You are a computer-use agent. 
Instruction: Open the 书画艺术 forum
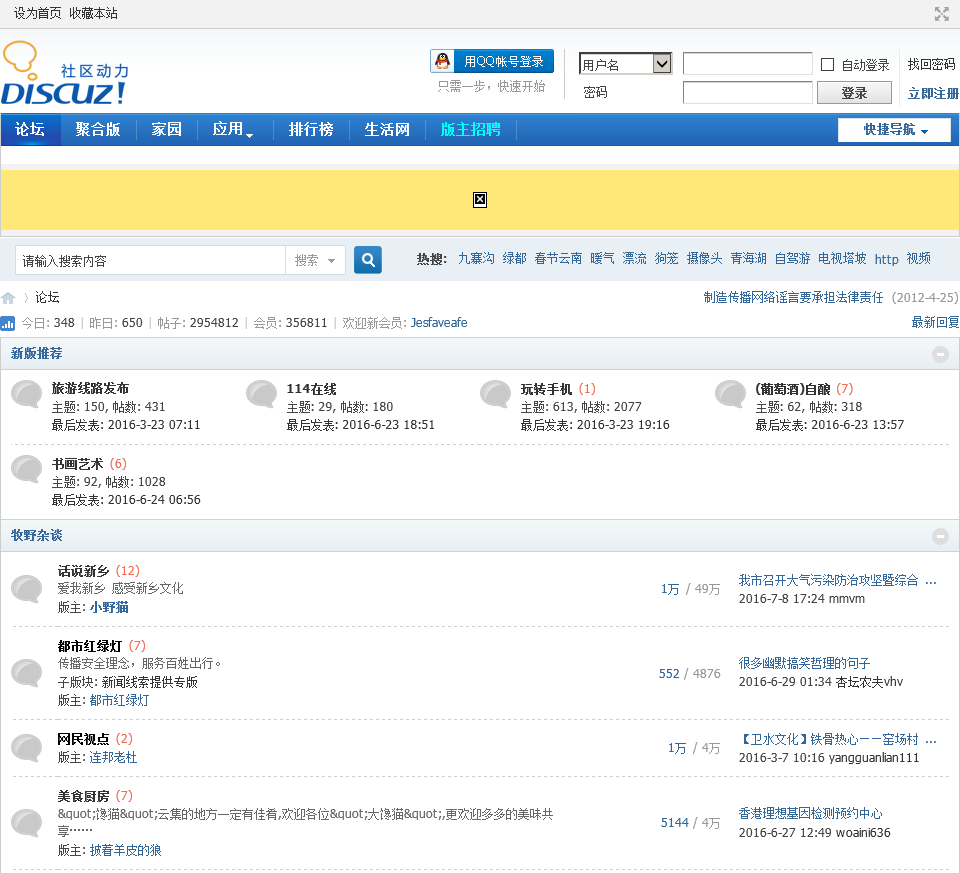(x=77, y=464)
